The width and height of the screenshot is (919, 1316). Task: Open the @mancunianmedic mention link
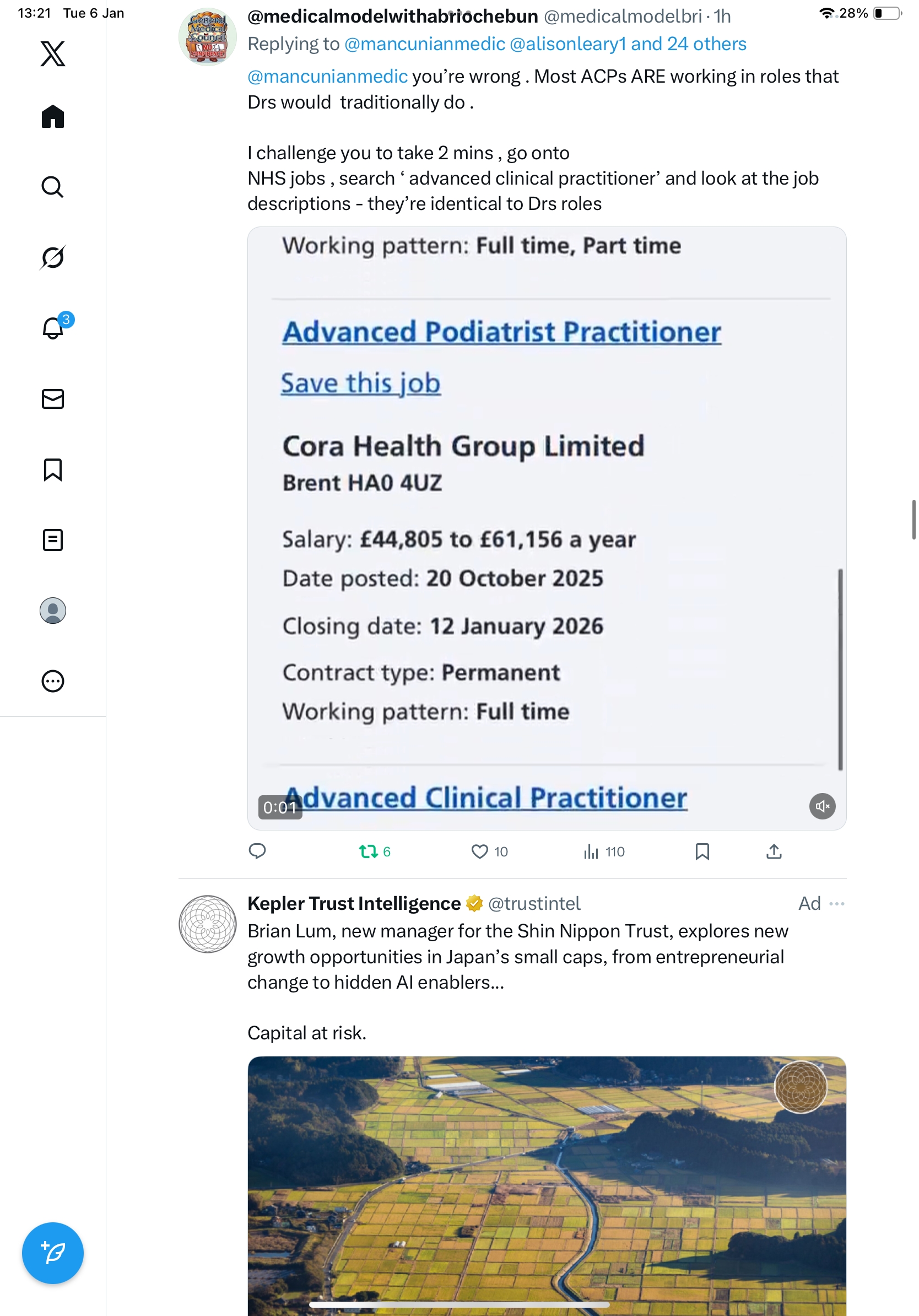[327, 76]
